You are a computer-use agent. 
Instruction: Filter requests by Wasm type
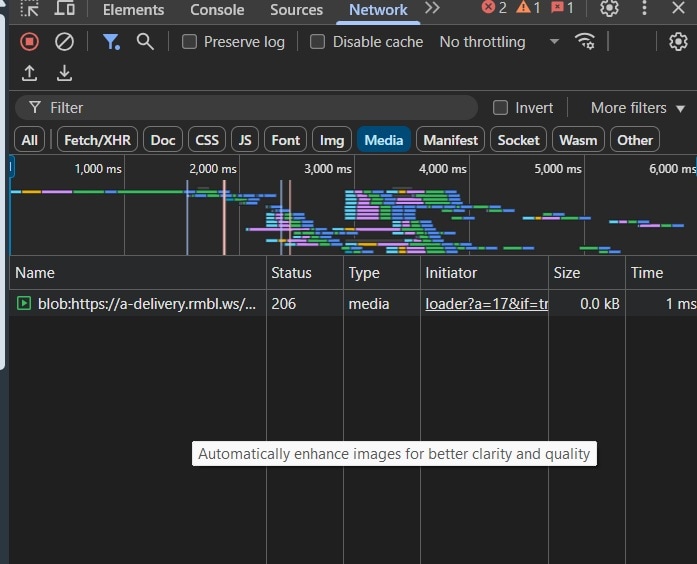click(578, 140)
